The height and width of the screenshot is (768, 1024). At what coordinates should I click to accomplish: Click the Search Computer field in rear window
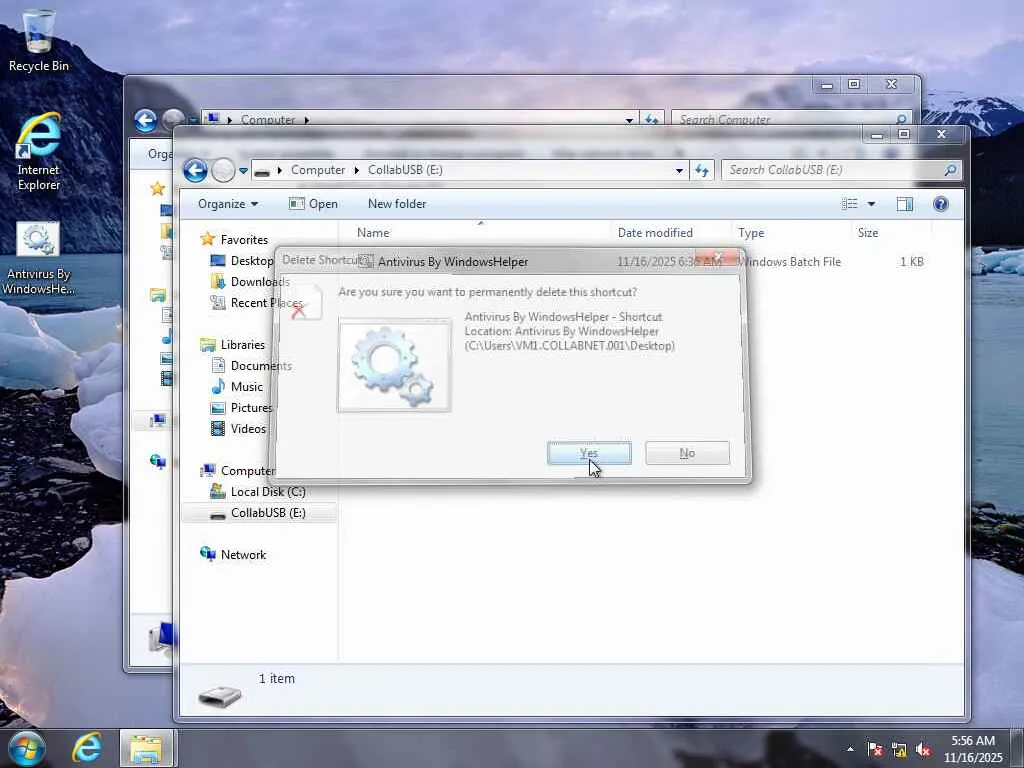tap(792, 120)
